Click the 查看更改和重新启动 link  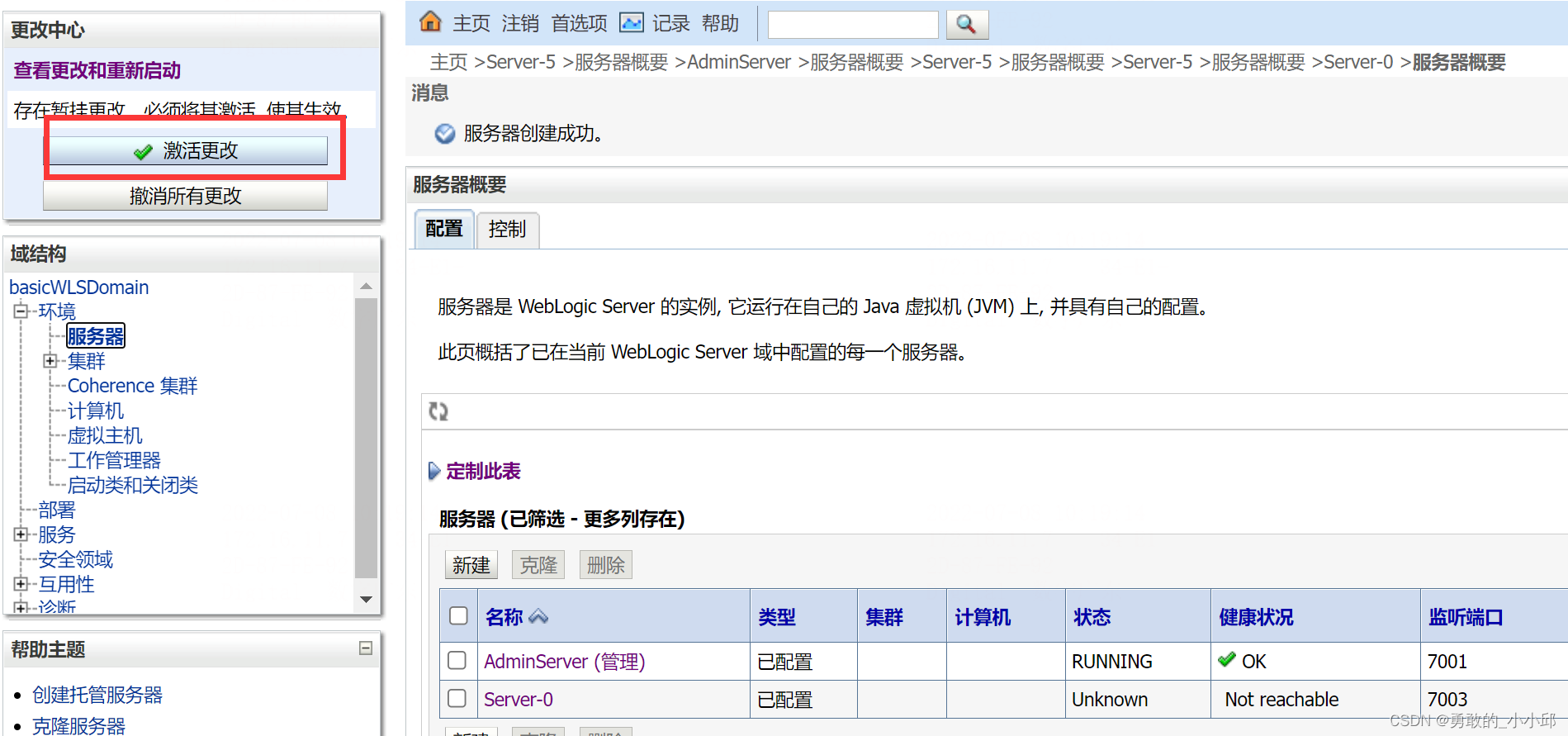click(97, 70)
